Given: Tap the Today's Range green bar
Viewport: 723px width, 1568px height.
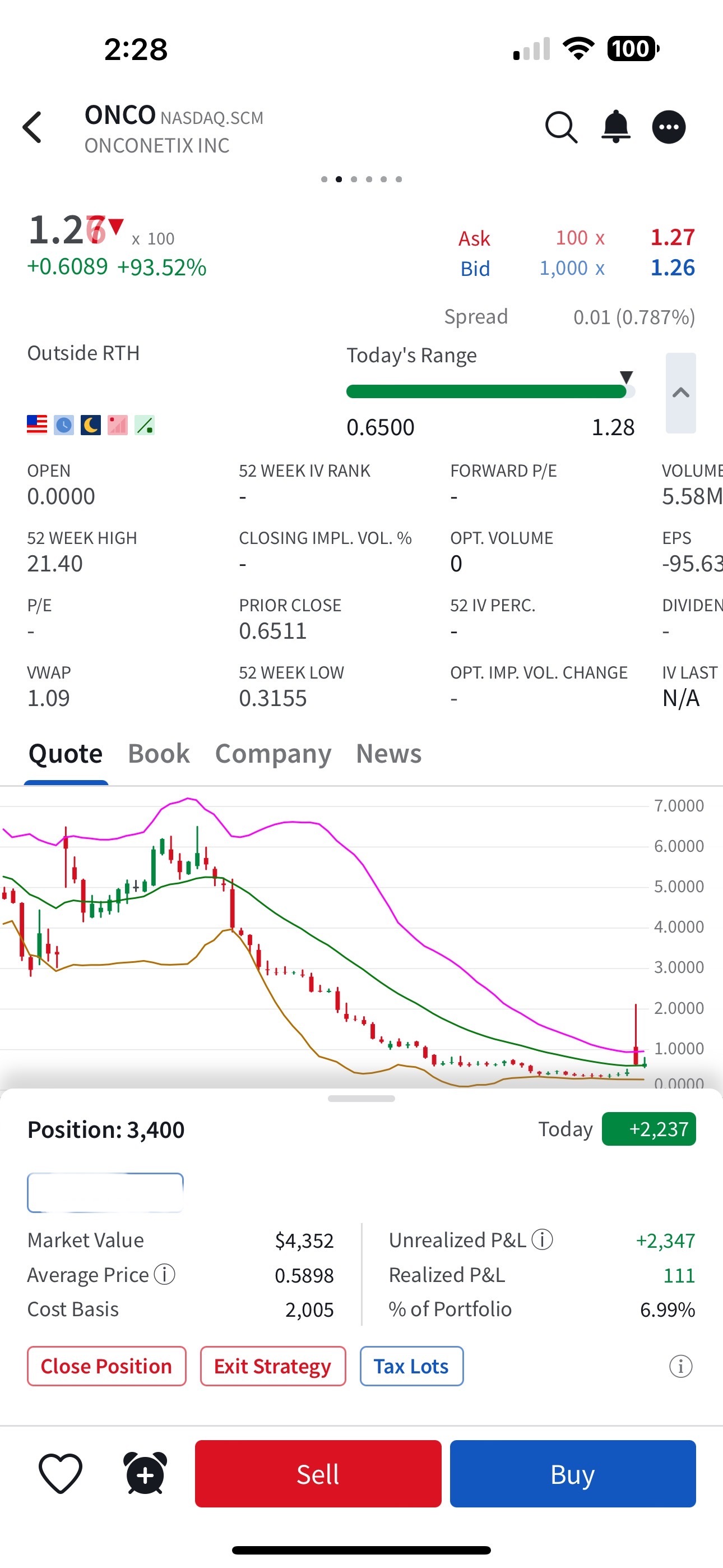Looking at the screenshot, I should pos(490,391).
